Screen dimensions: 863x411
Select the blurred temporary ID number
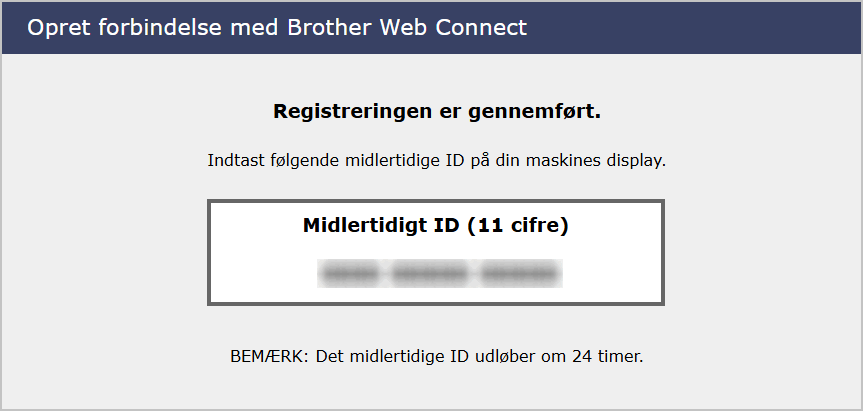[x=438, y=272]
